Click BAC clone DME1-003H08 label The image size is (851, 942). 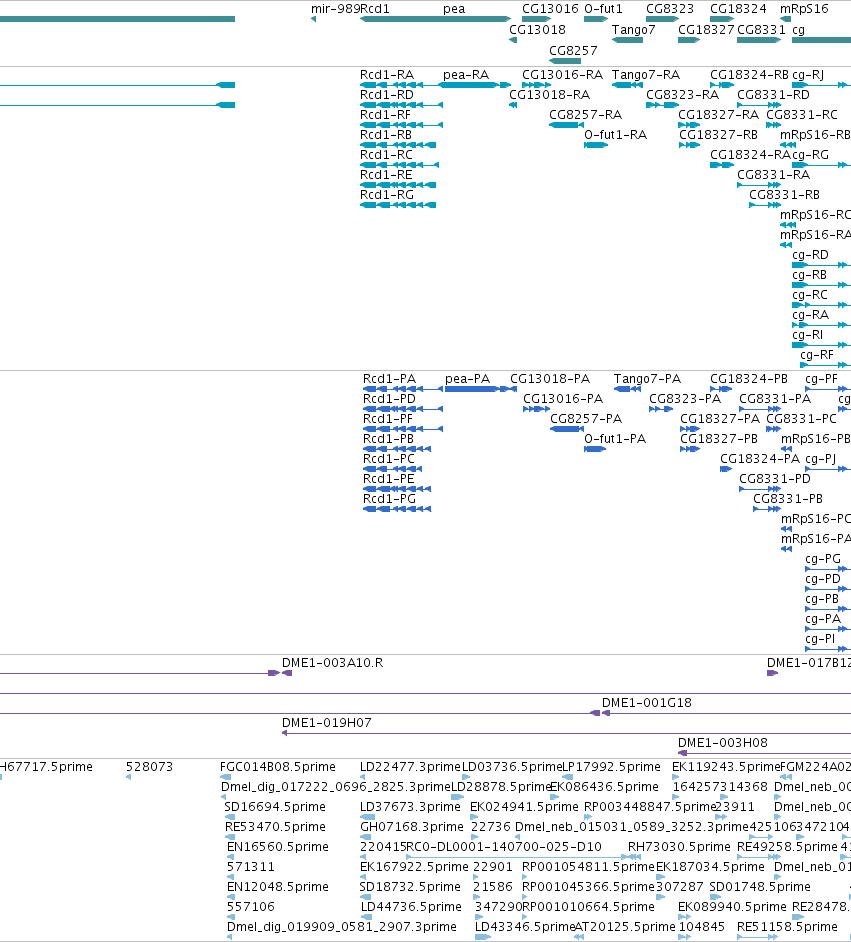coord(723,743)
